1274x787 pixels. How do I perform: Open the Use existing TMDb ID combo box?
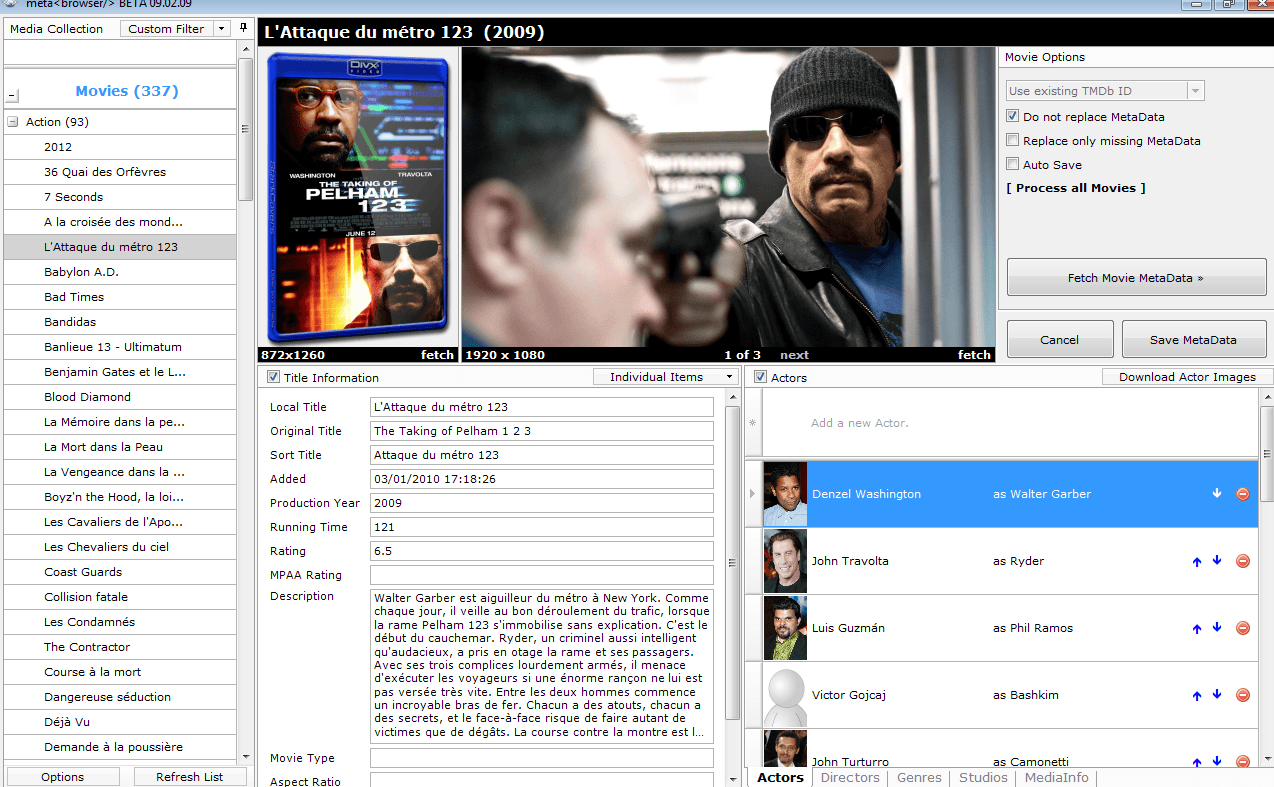tap(1105, 91)
